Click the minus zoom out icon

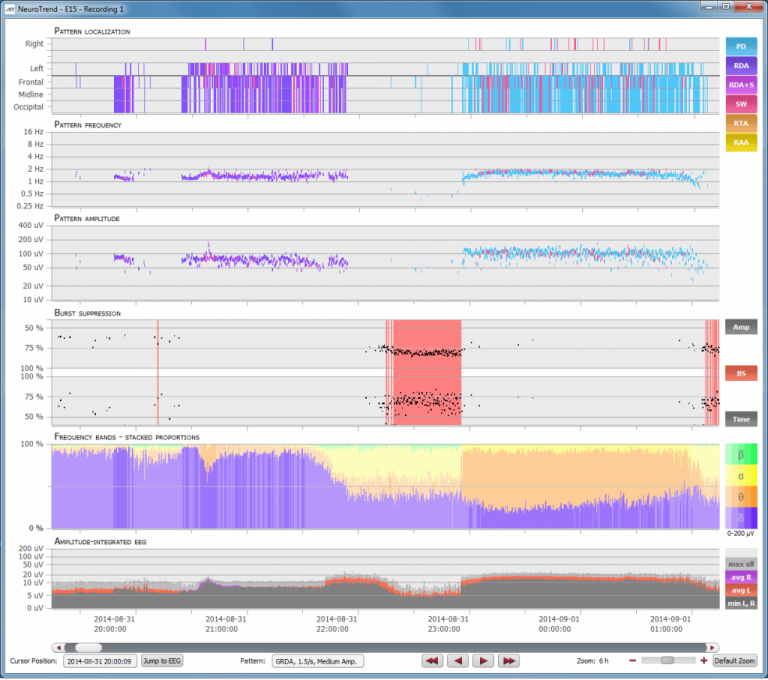(632, 661)
